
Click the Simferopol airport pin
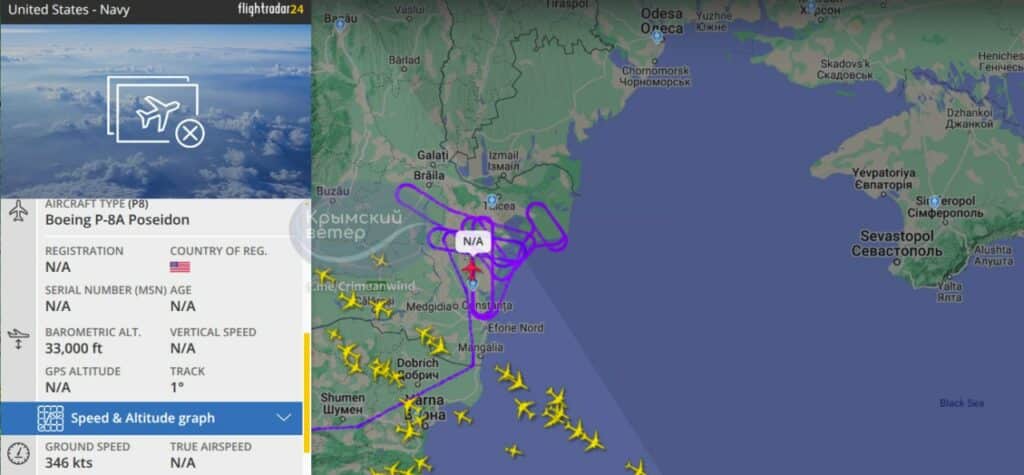tap(935, 201)
